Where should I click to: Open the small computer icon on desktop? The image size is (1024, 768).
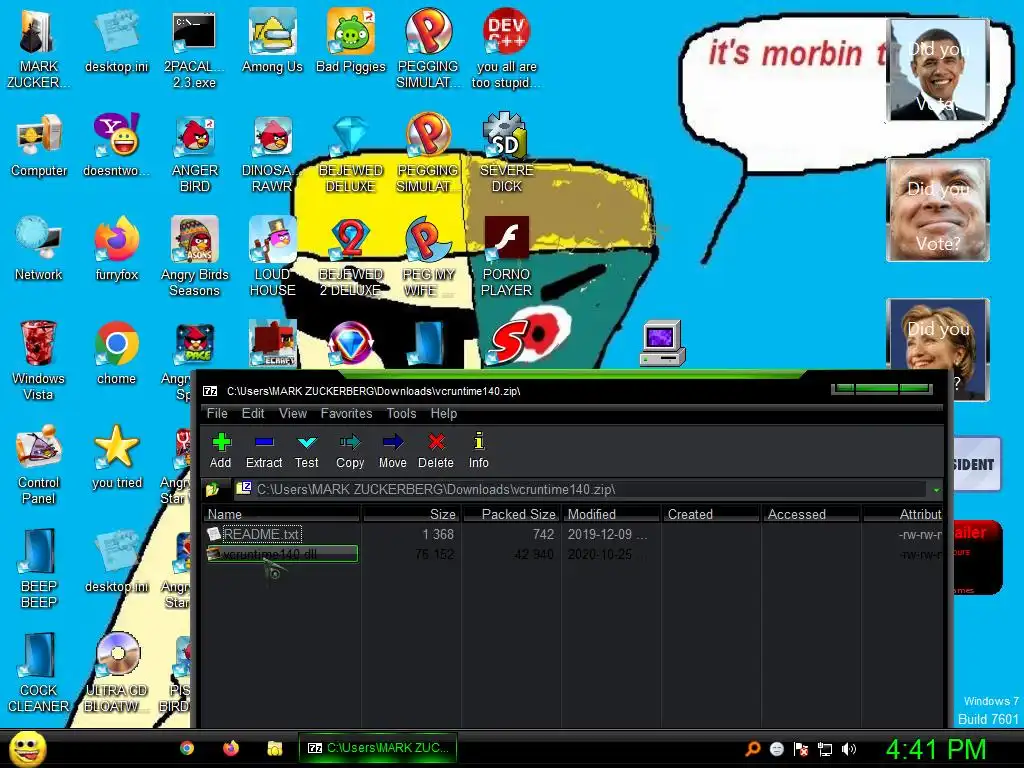(662, 344)
